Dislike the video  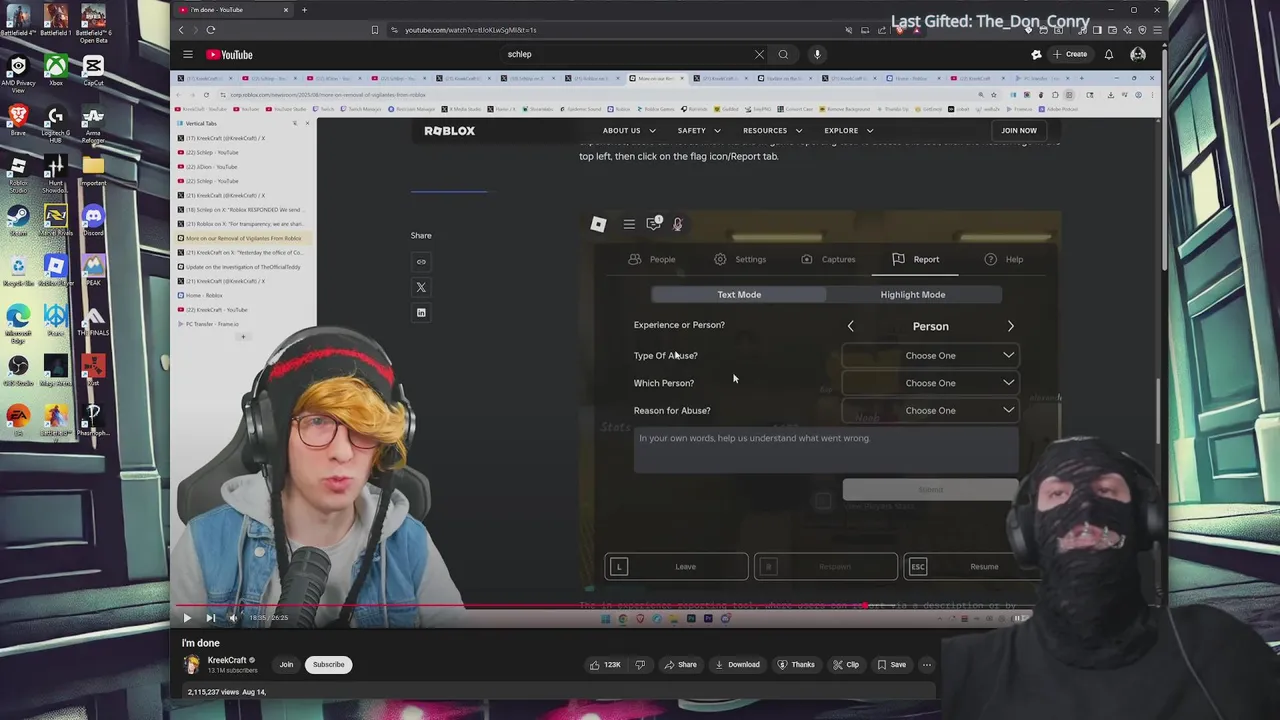tap(640, 664)
